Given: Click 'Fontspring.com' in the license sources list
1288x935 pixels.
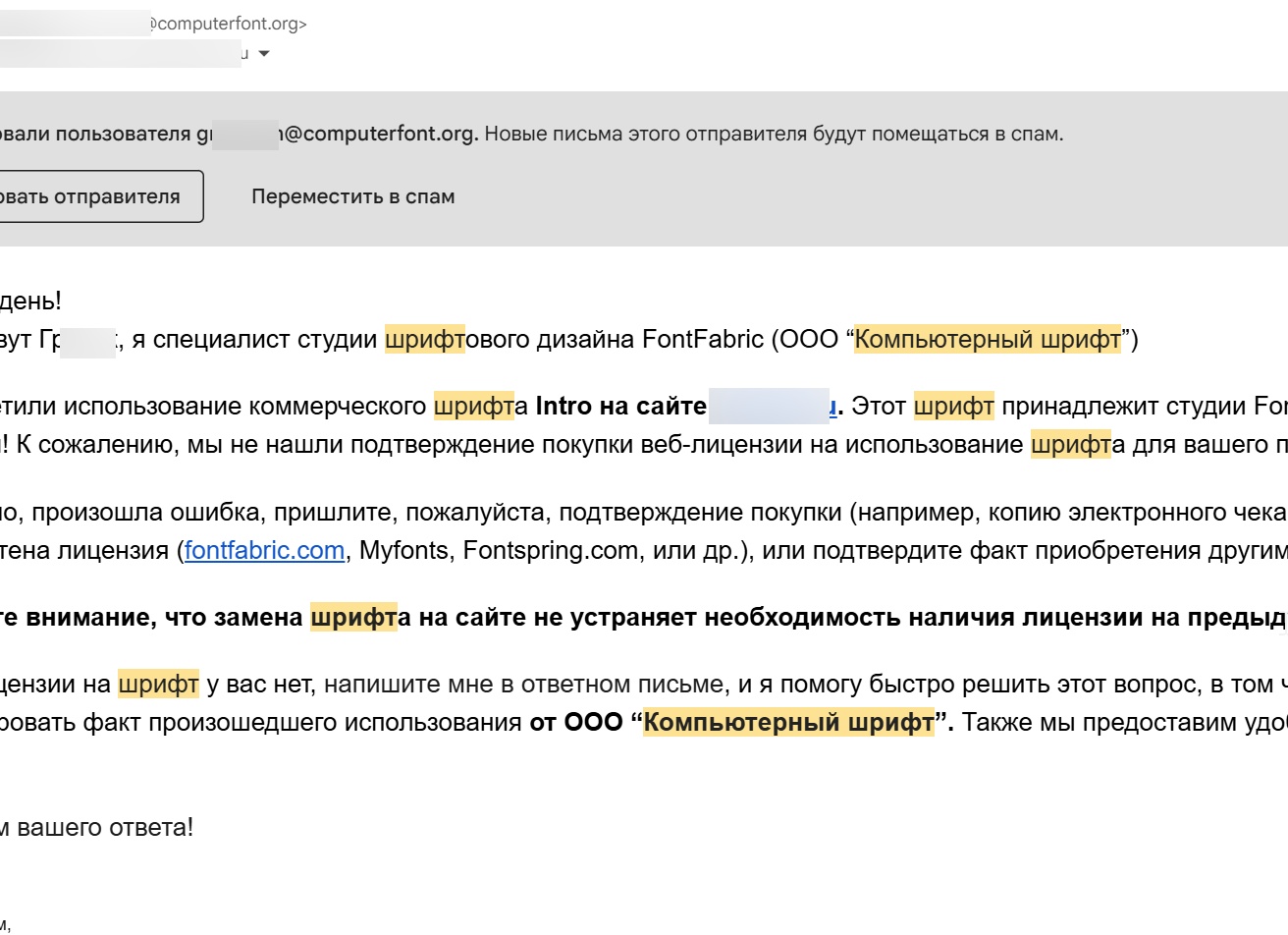Looking at the screenshot, I should click(x=551, y=550).
